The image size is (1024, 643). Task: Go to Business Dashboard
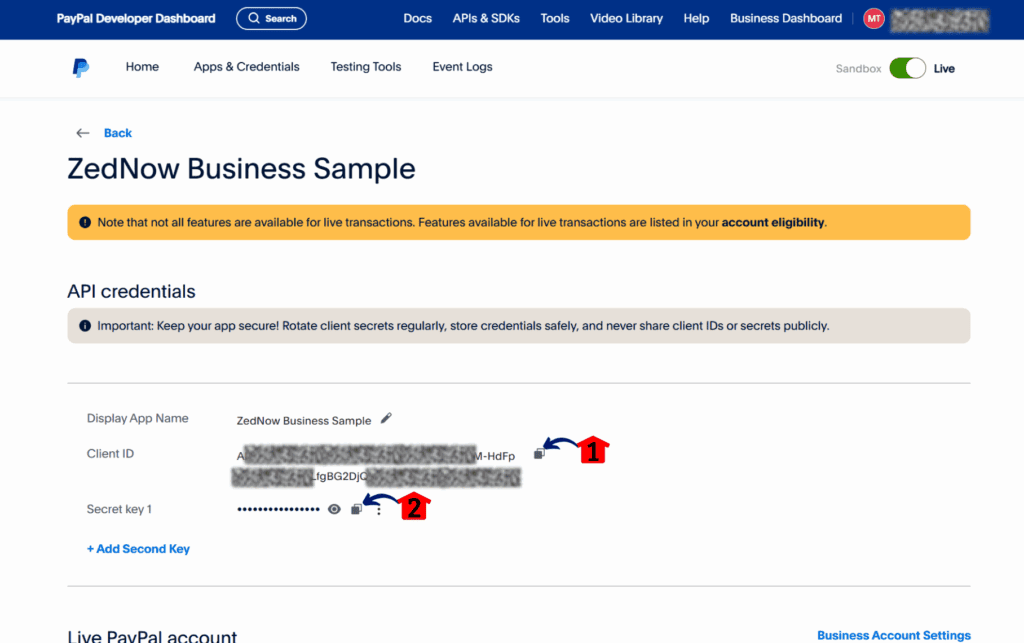(x=786, y=18)
